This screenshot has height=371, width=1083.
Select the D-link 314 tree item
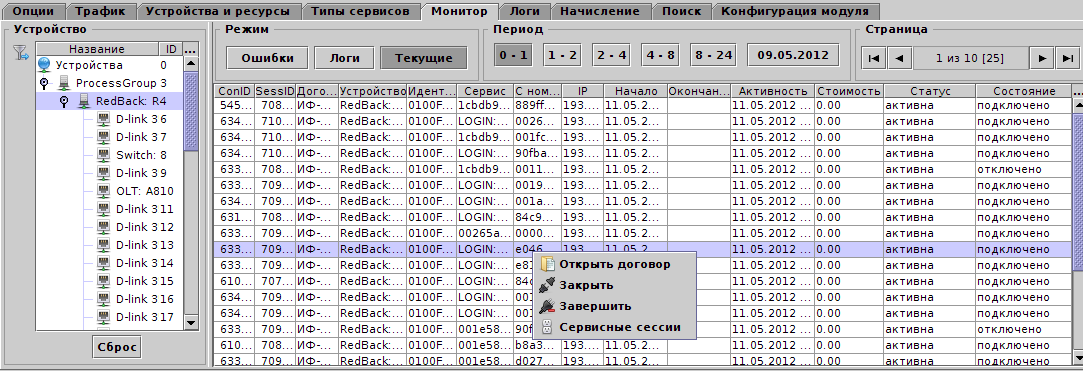pyautogui.click(x=144, y=263)
